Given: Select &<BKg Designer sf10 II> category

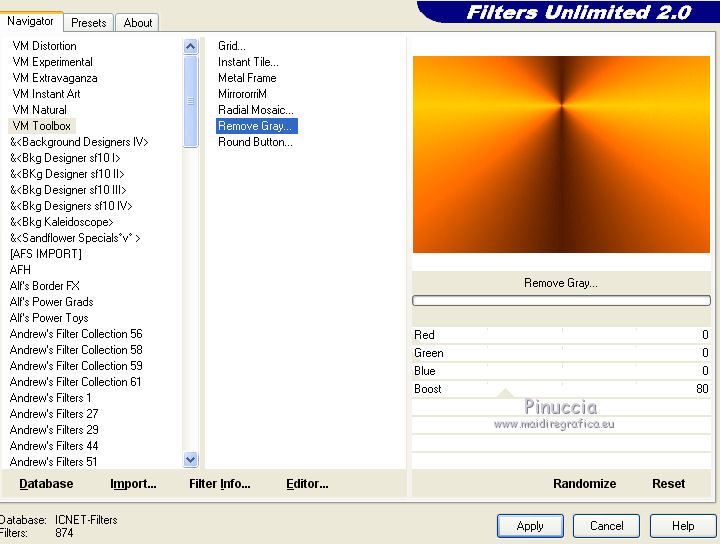Looking at the screenshot, I should tap(67, 174).
